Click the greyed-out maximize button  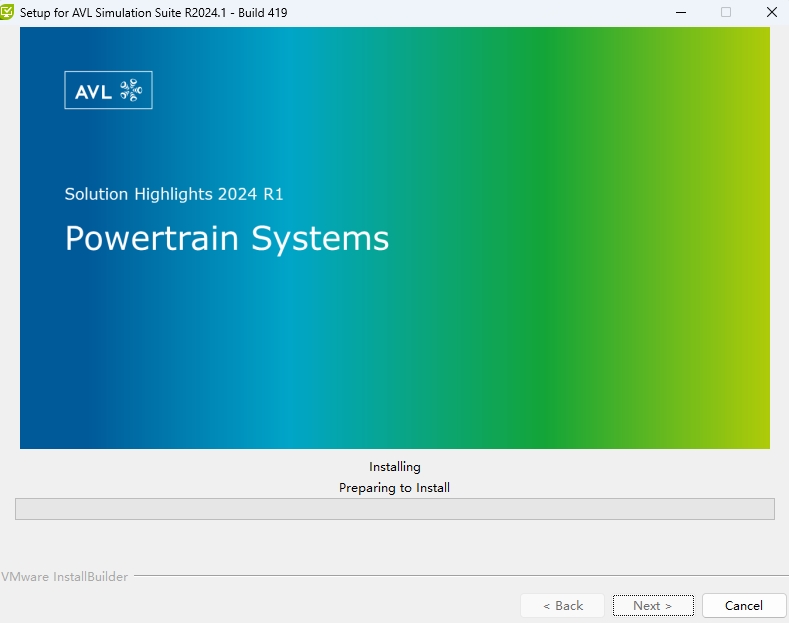click(x=726, y=12)
